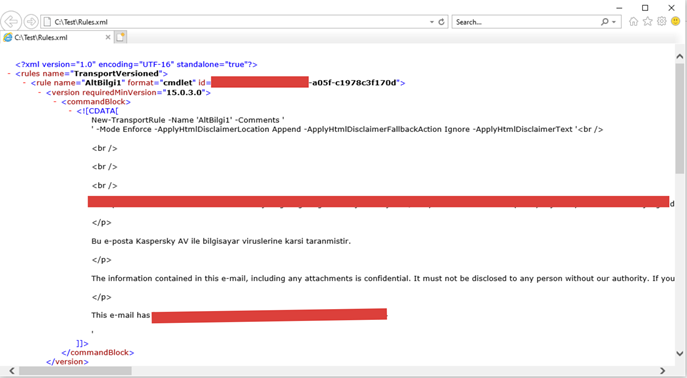This screenshot has height=378, width=687.
Task: Open the address bar autocomplete dropdown arrow
Action: [x=432, y=22]
